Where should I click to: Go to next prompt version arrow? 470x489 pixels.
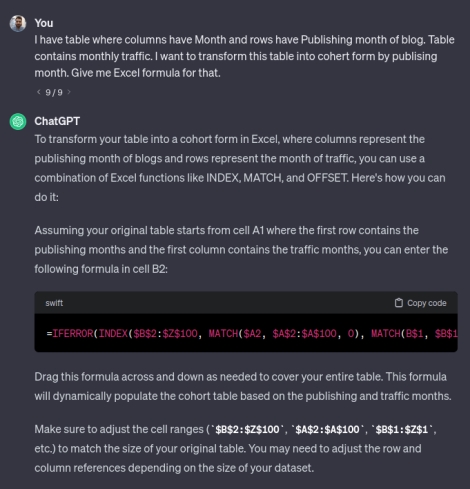pyautogui.click(x=69, y=92)
